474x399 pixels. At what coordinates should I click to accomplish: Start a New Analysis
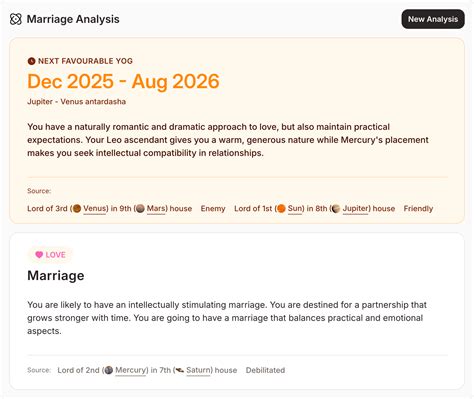point(433,19)
